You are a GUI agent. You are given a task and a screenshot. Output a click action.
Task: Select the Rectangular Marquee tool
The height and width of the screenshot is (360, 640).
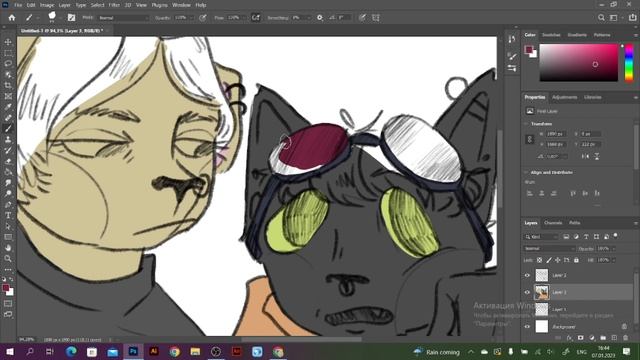[x=8, y=53]
